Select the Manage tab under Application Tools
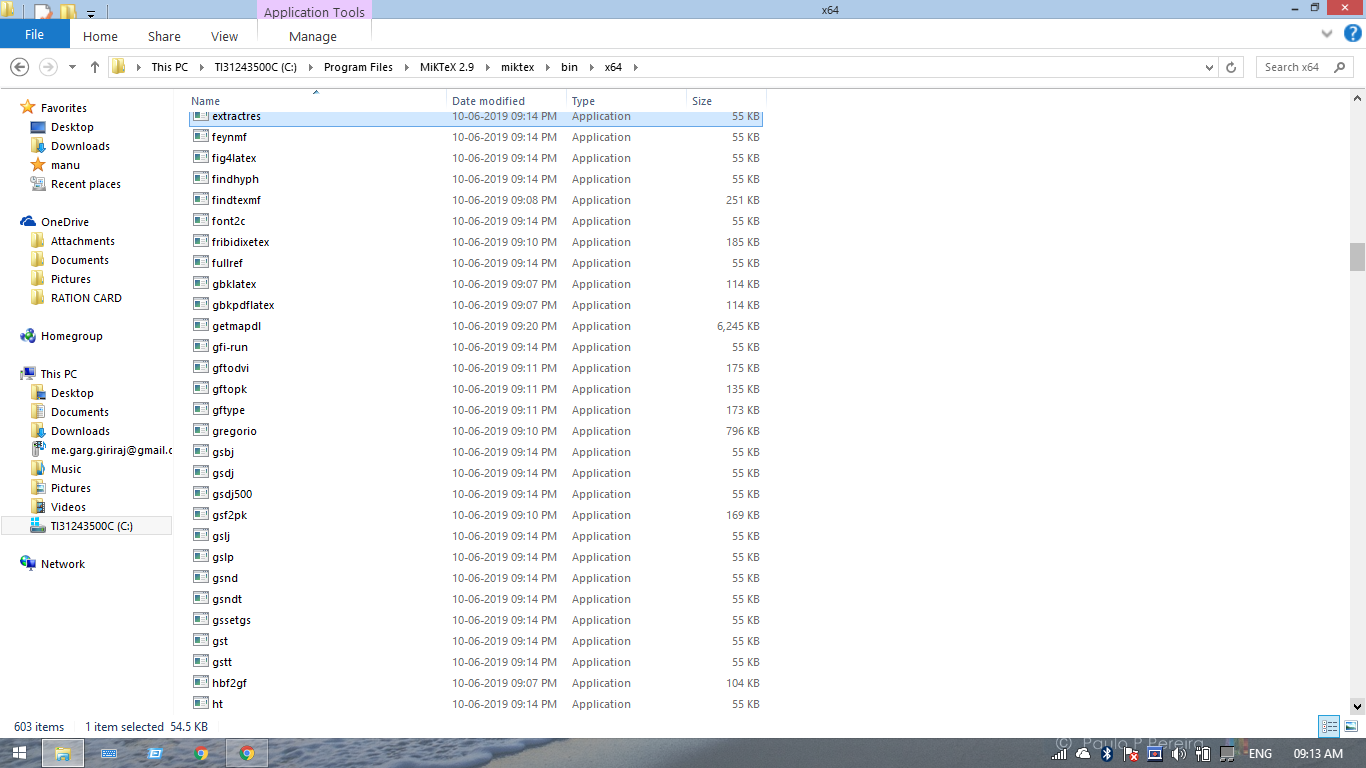 pos(313,36)
